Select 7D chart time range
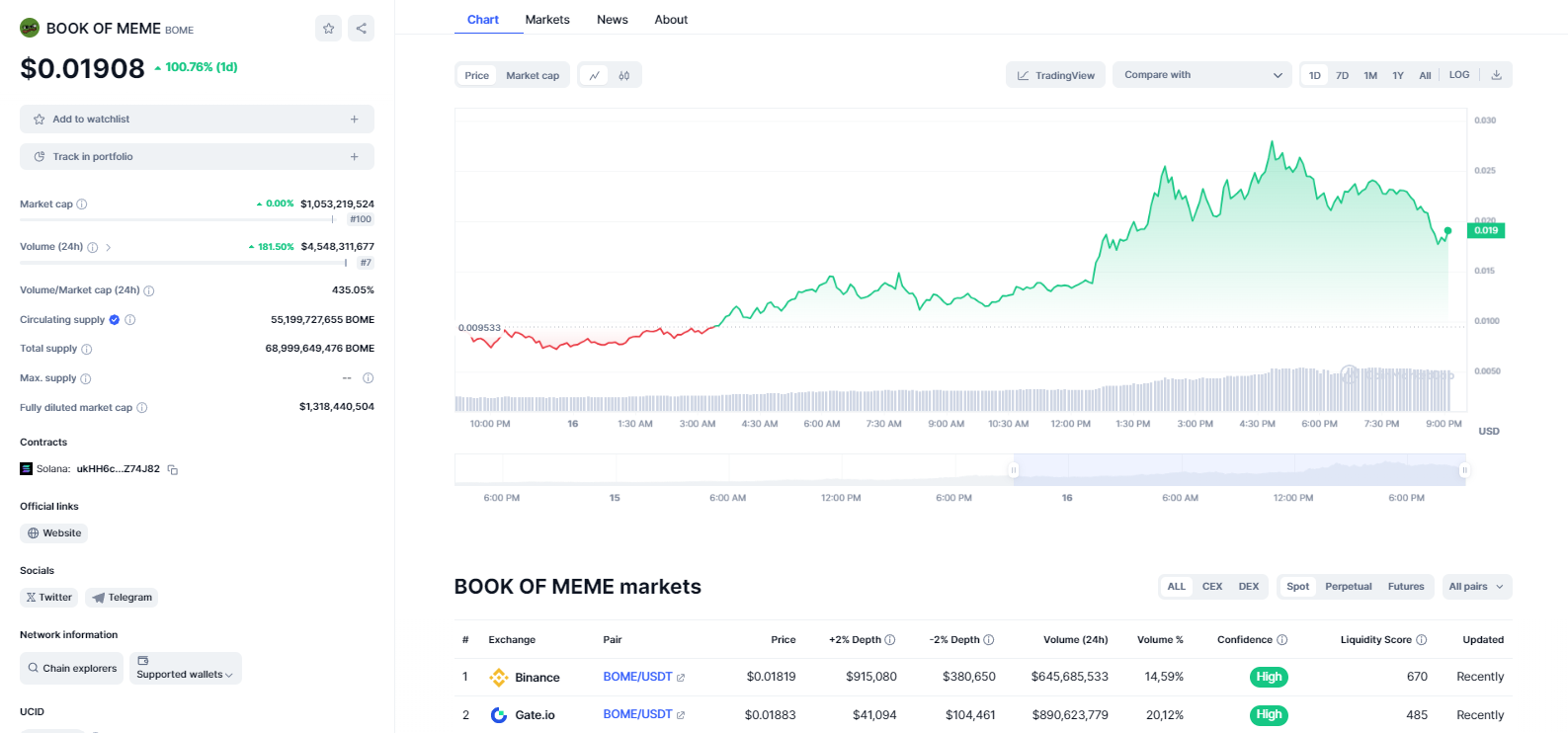The width and height of the screenshot is (1568, 733). point(1342,75)
